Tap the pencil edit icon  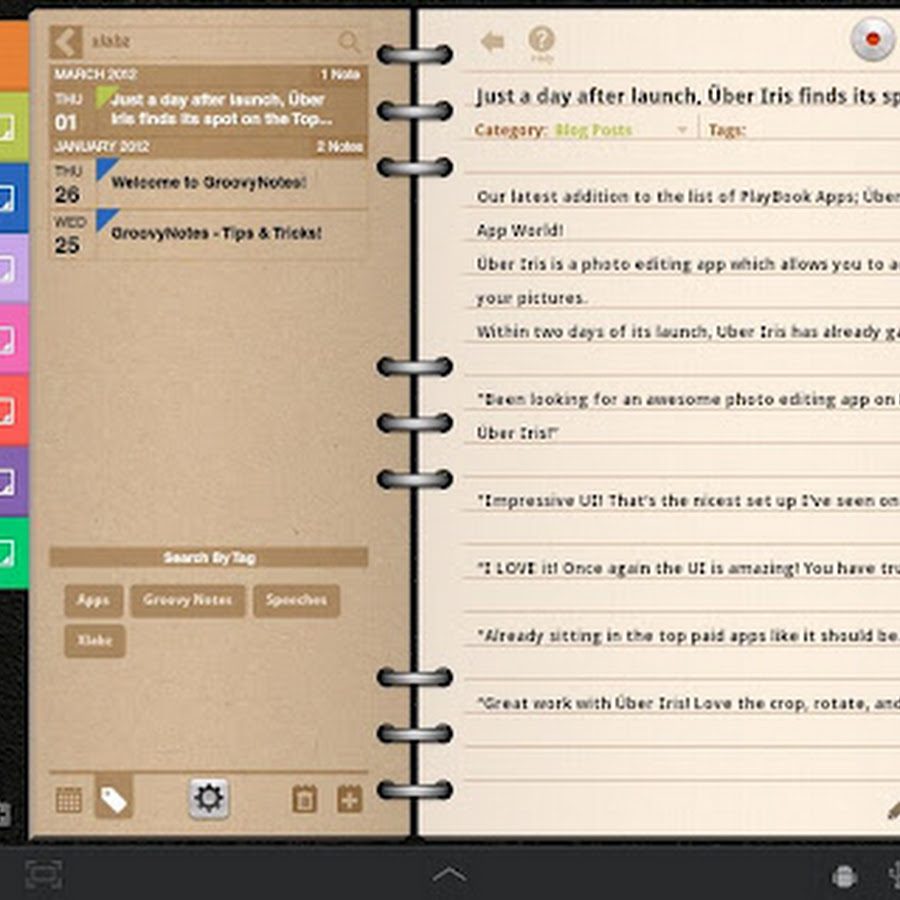[893, 810]
